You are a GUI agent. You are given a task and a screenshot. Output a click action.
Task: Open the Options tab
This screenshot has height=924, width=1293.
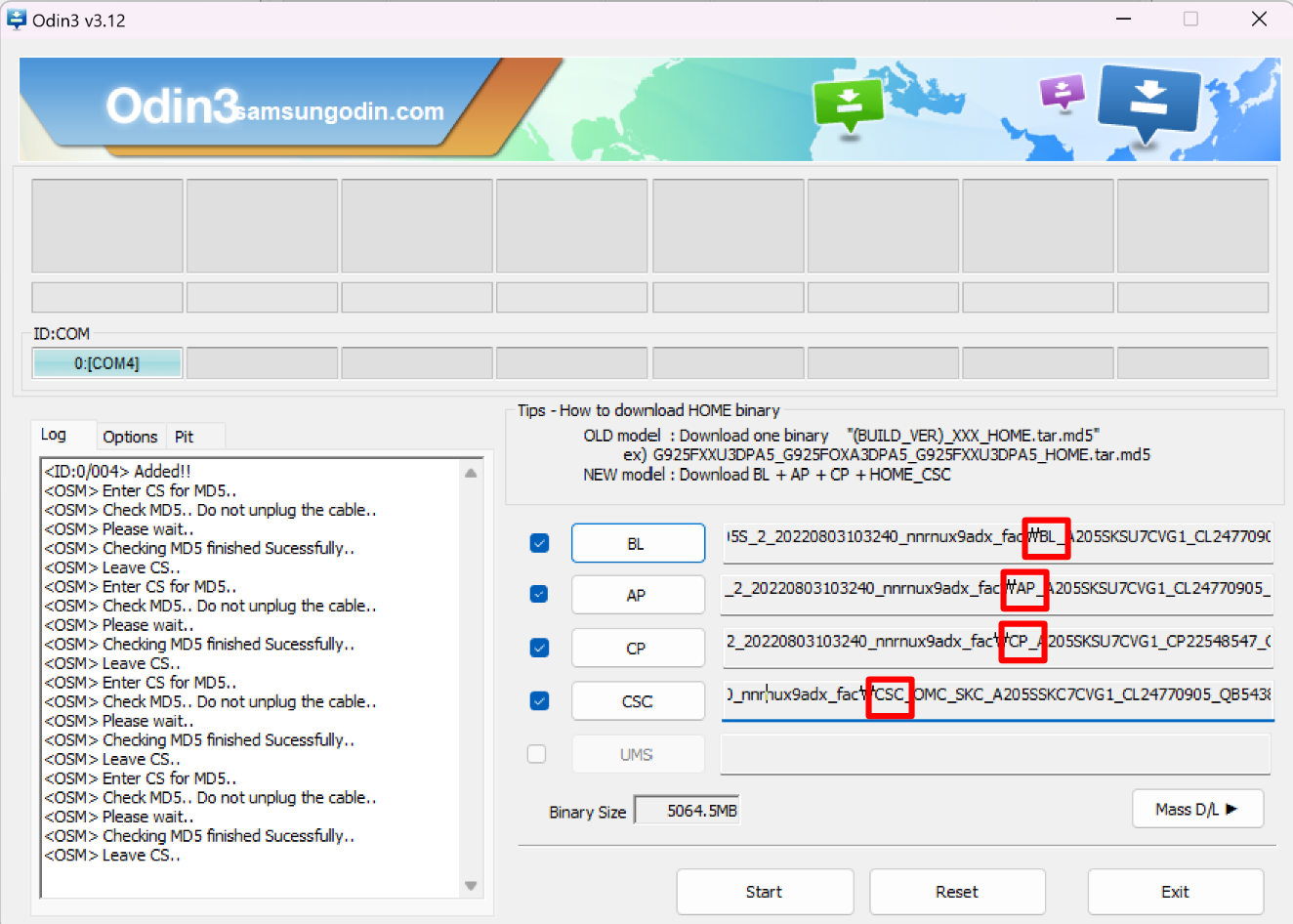(130, 437)
